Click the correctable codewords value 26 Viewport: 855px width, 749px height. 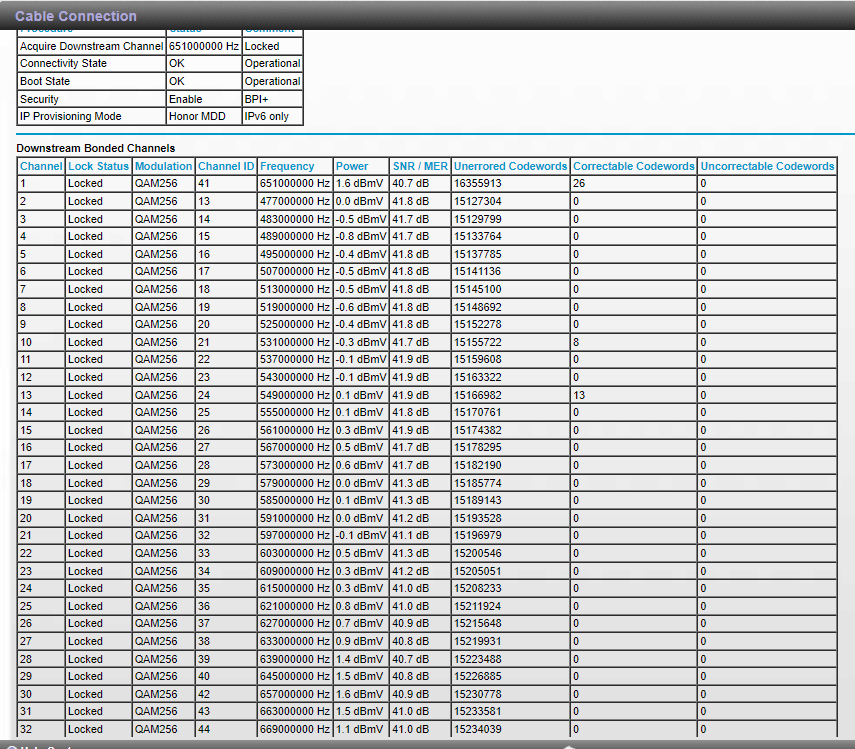tap(579, 184)
